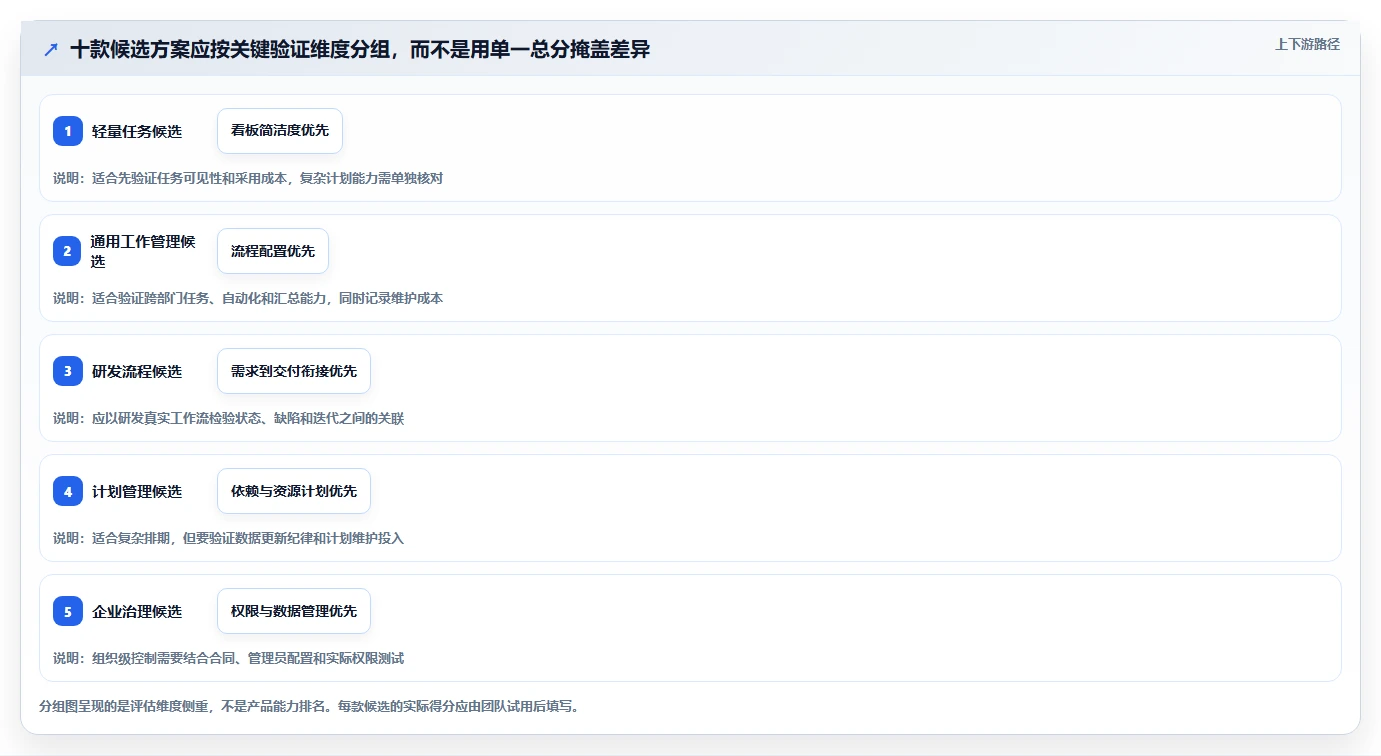
Task: Click the 依赖与资源计划优先 chip
Action: pos(294,491)
